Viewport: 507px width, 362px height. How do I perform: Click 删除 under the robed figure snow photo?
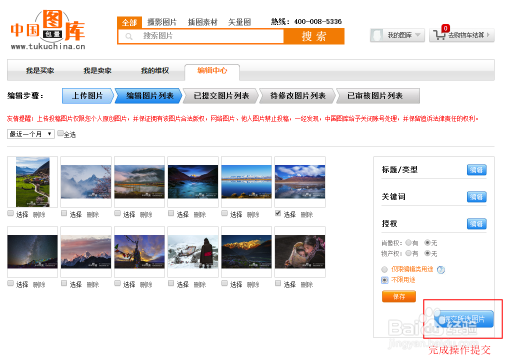pyautogui.click(x=200, y=285)
